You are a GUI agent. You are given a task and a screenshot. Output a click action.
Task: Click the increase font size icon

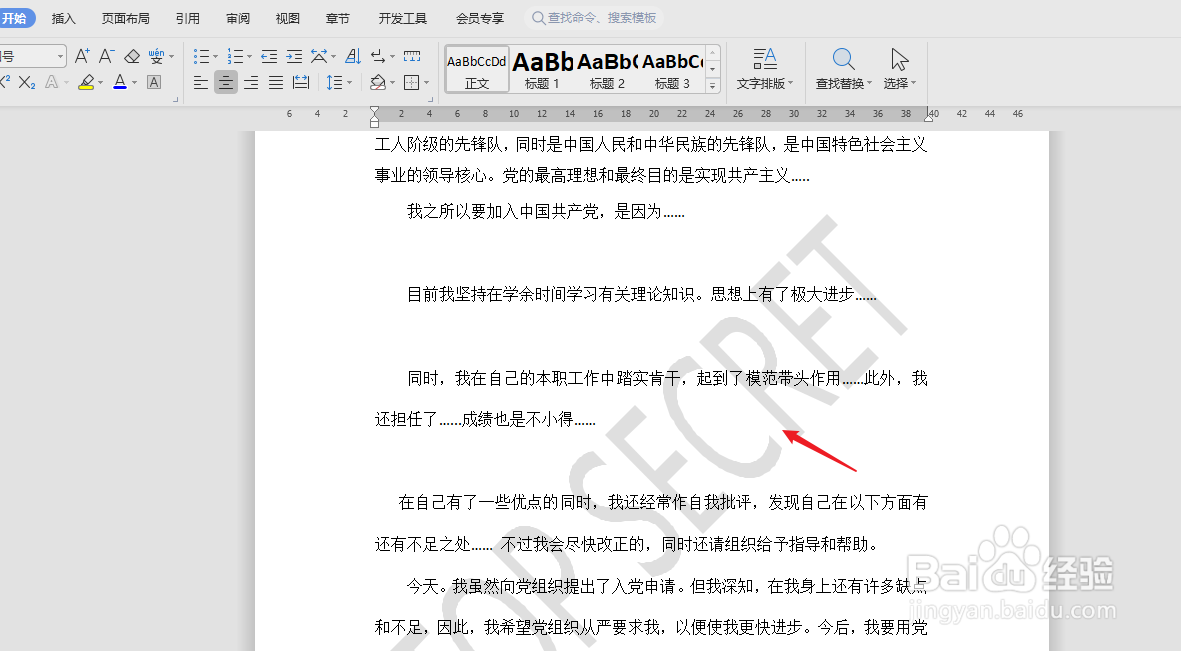point(83,56)
